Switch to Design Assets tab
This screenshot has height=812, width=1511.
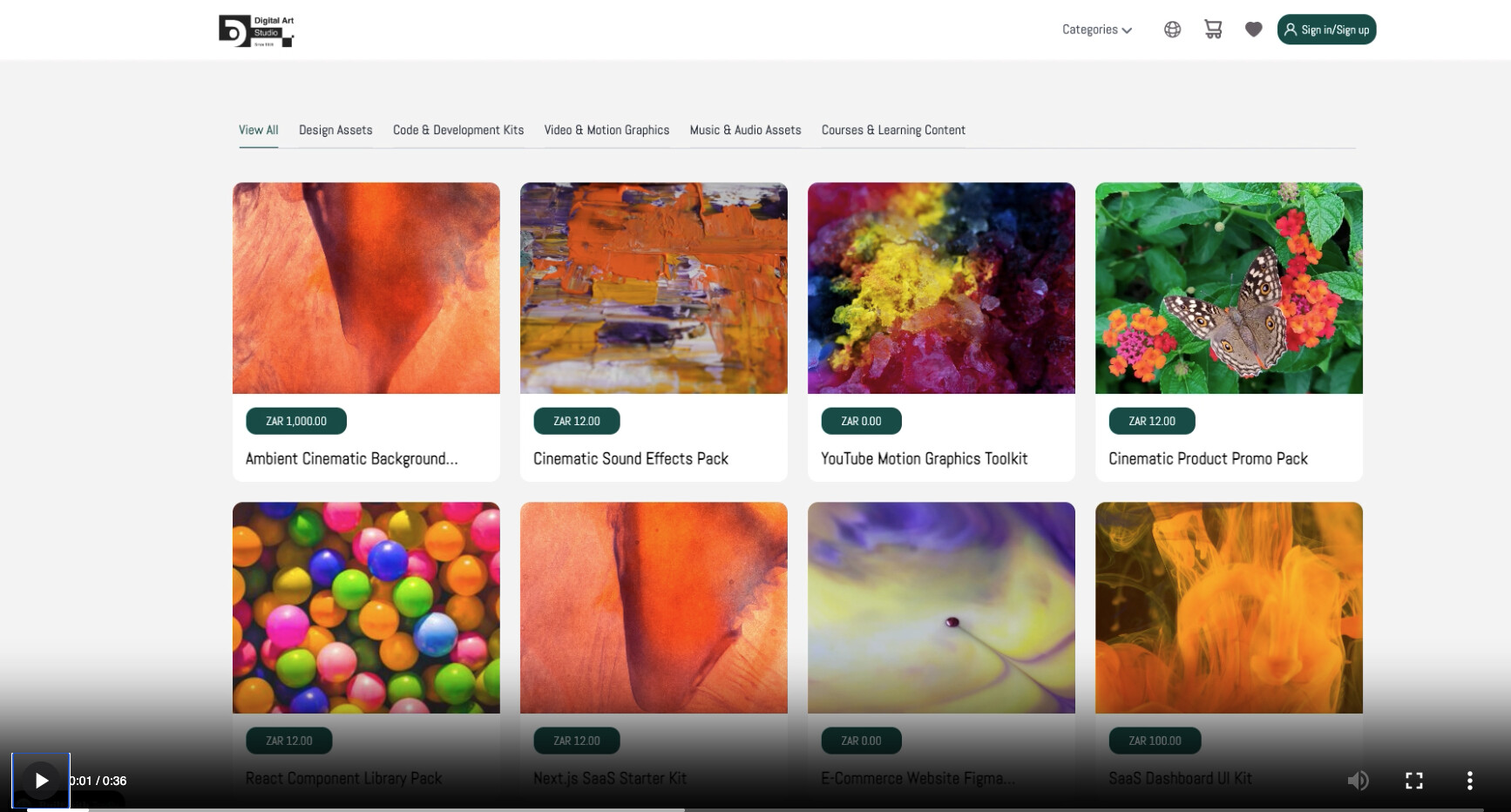click(x=335, y=131)
